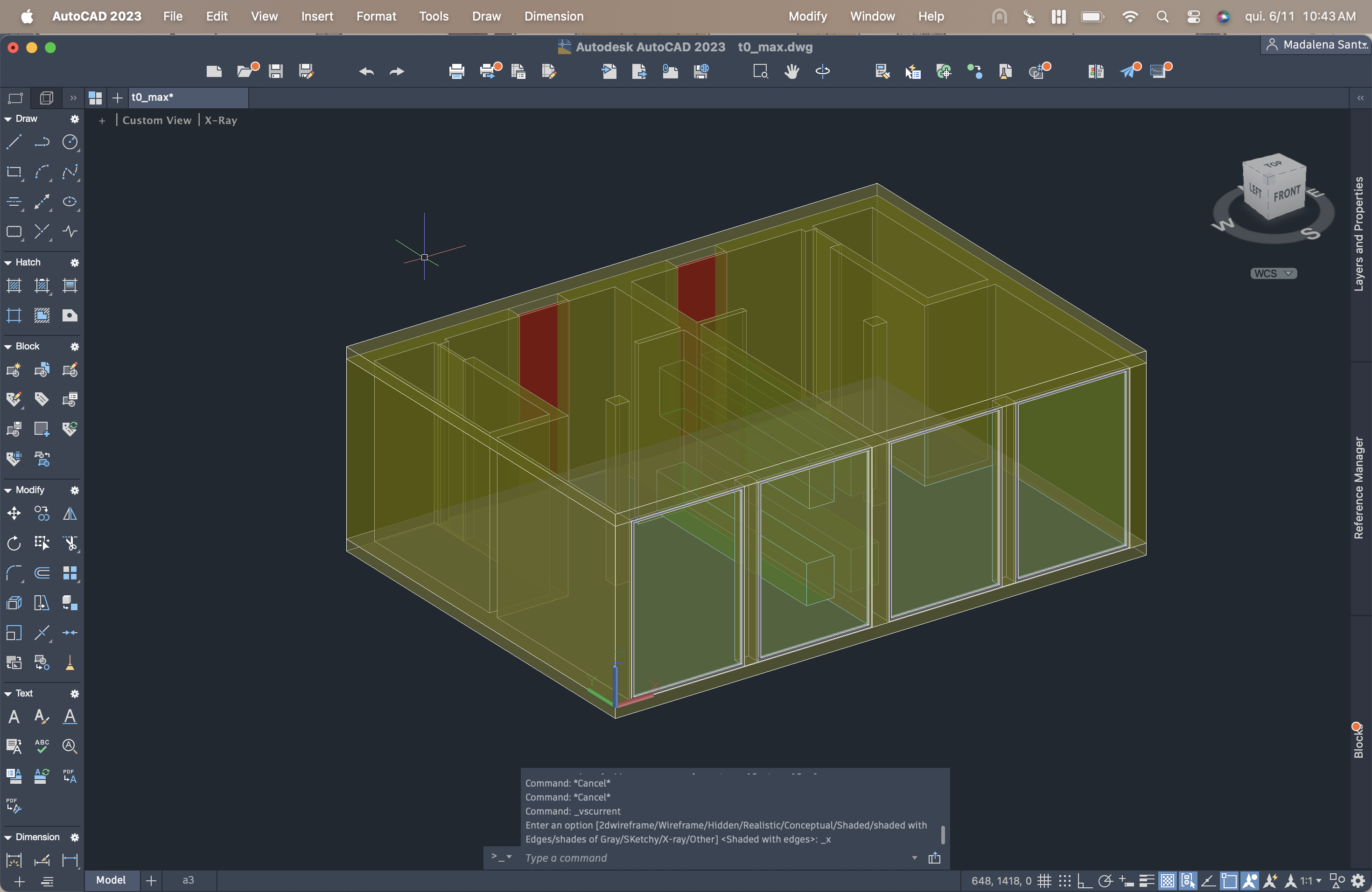This screenshot has width=1372, height=892.
Task: Toggle snap mode dots icon
Action: point(1065,880)
